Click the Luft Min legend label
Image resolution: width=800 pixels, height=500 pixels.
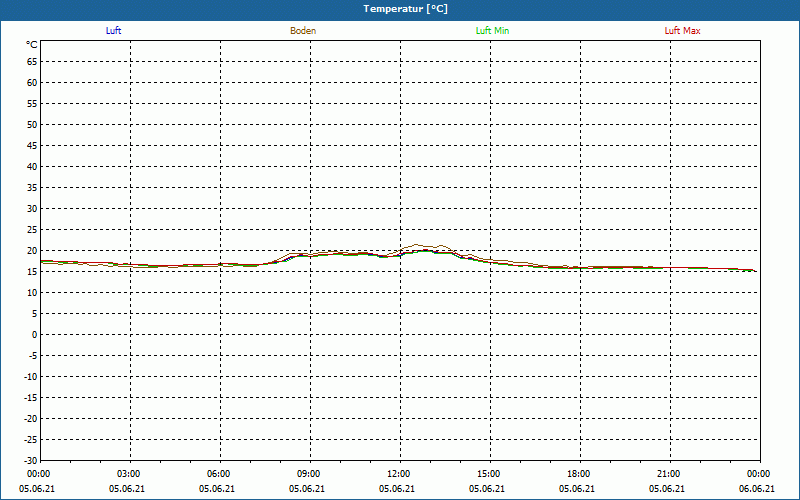tap(492, 31)
